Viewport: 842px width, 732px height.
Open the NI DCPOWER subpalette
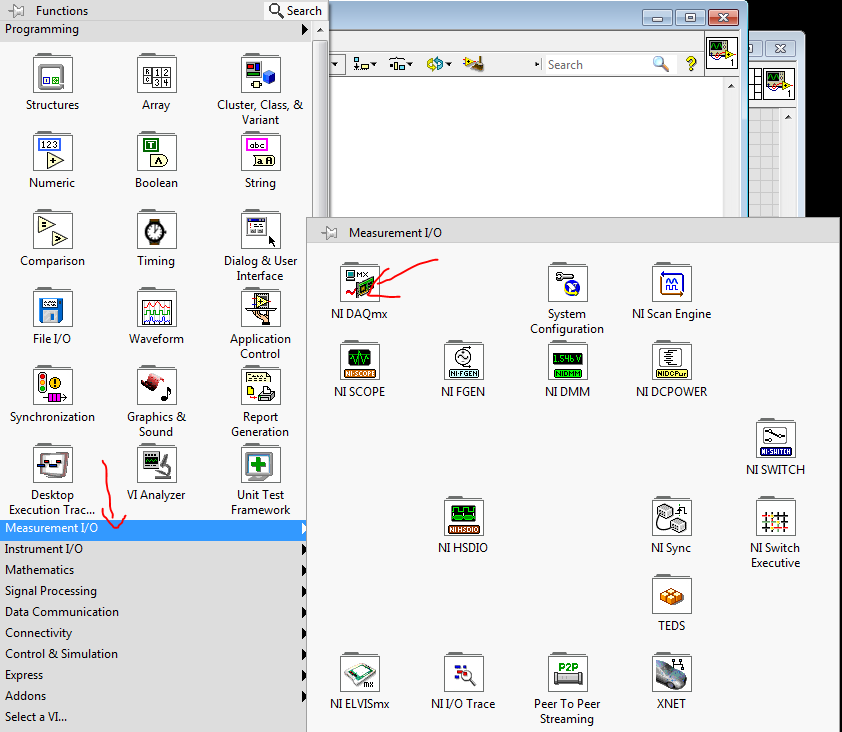click(672, 360)
